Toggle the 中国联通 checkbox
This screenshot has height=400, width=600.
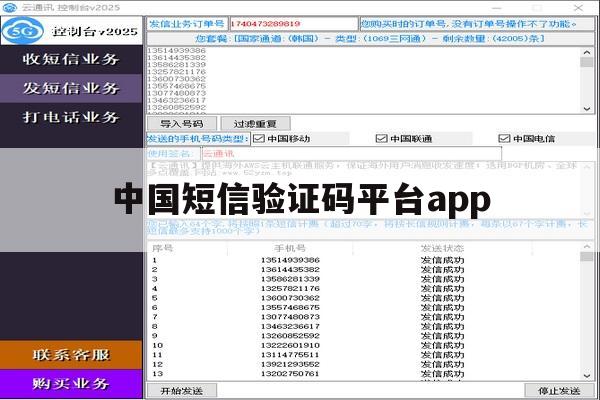[x=382, y=139]
